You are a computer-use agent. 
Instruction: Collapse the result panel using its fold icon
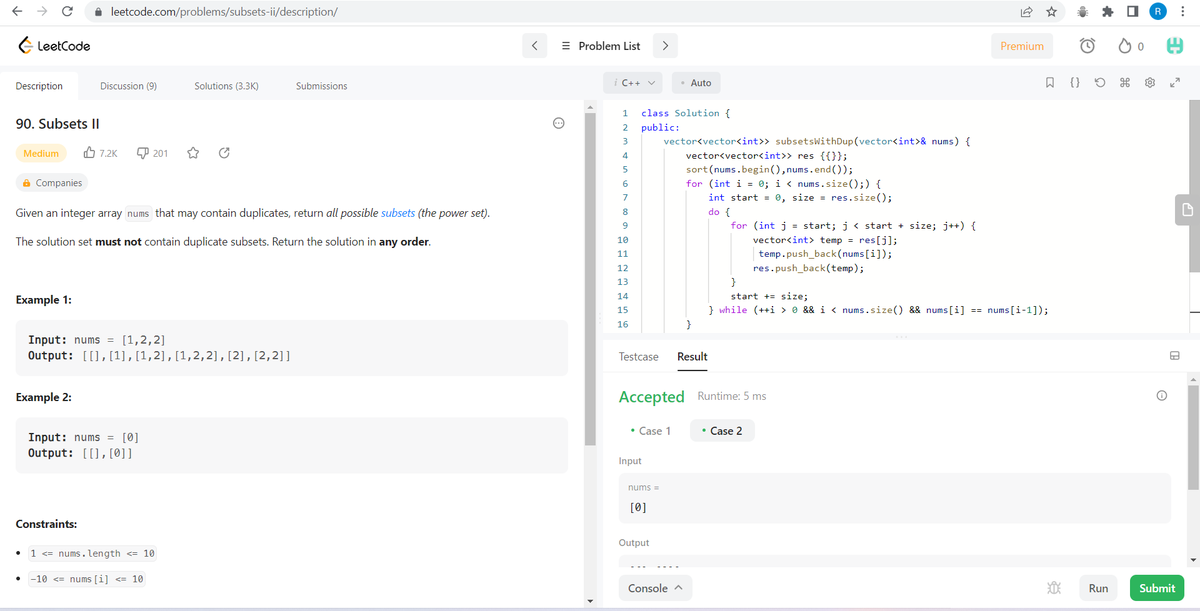tap(1175, 357)
